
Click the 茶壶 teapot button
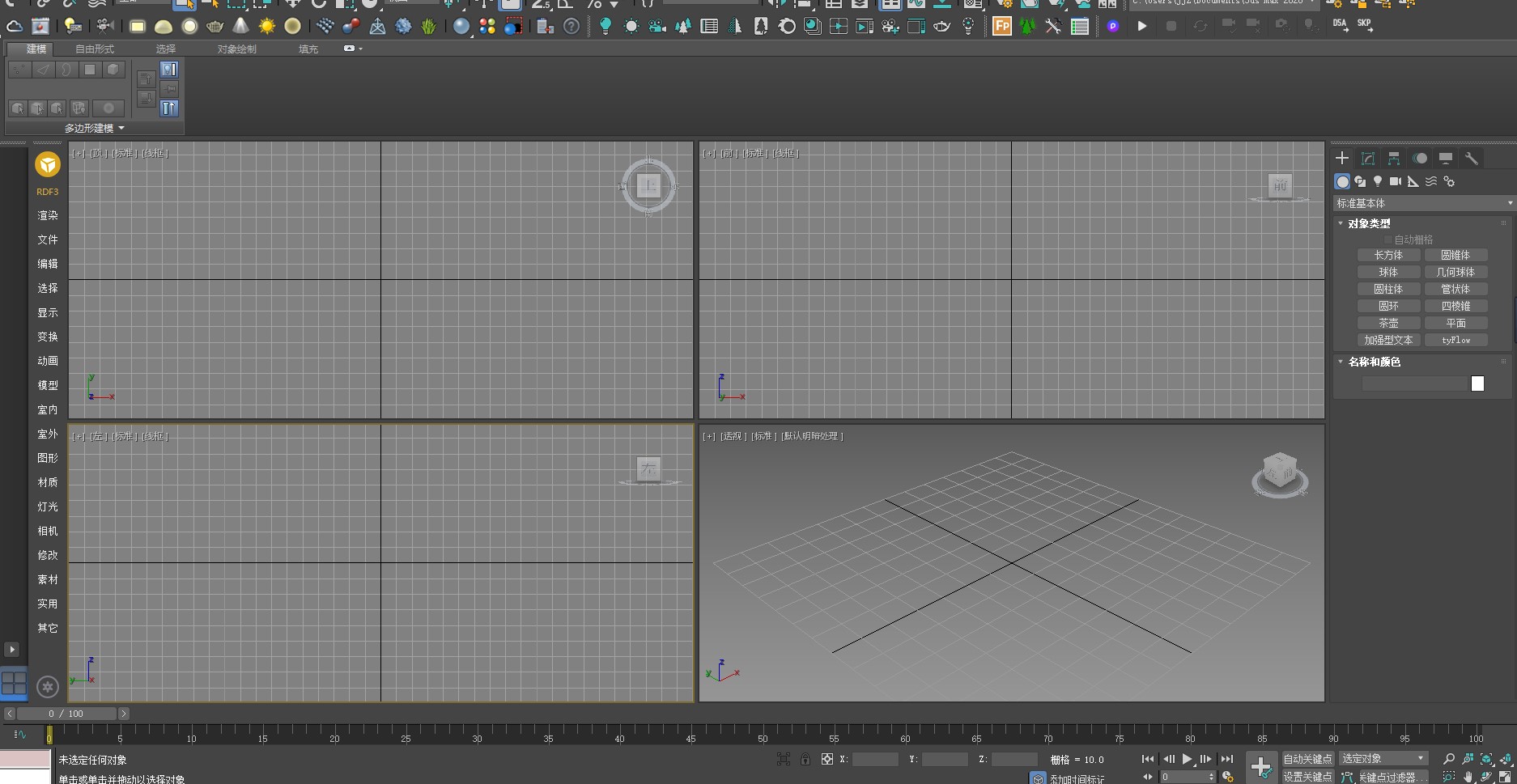(x=1388, y=323)
